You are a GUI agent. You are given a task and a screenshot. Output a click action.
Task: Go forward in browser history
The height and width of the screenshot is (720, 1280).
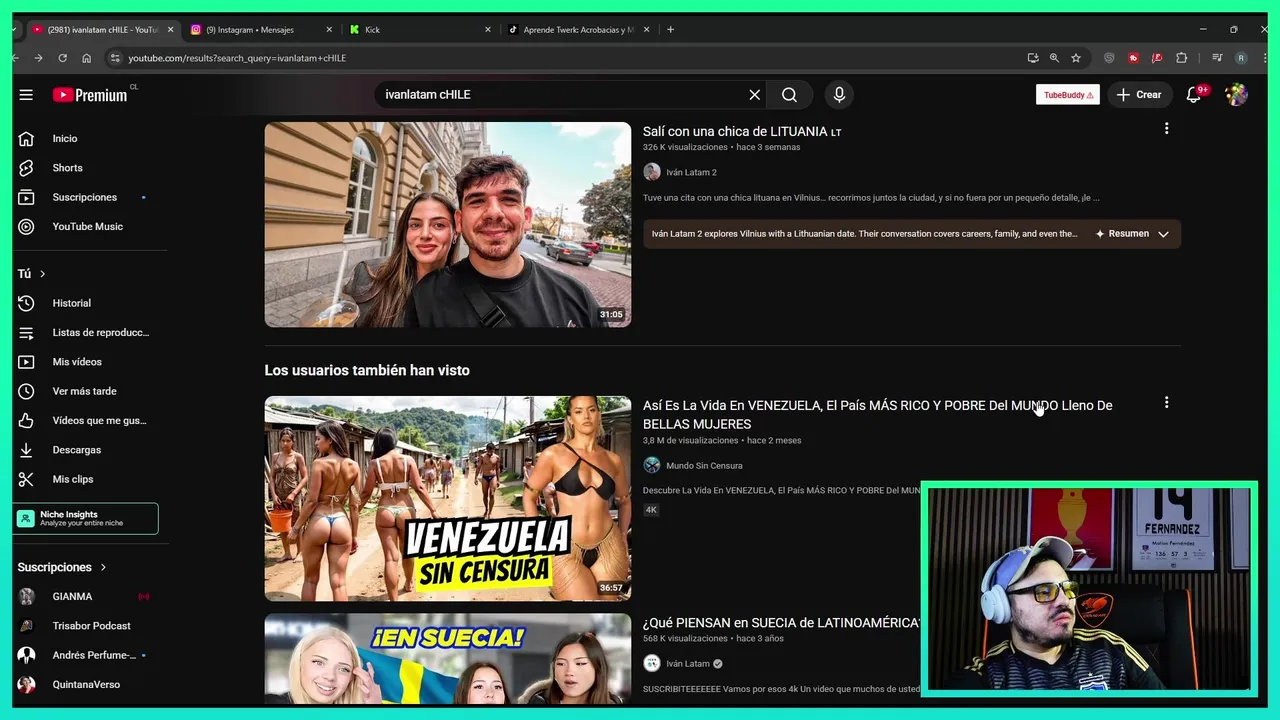[39, 58]
